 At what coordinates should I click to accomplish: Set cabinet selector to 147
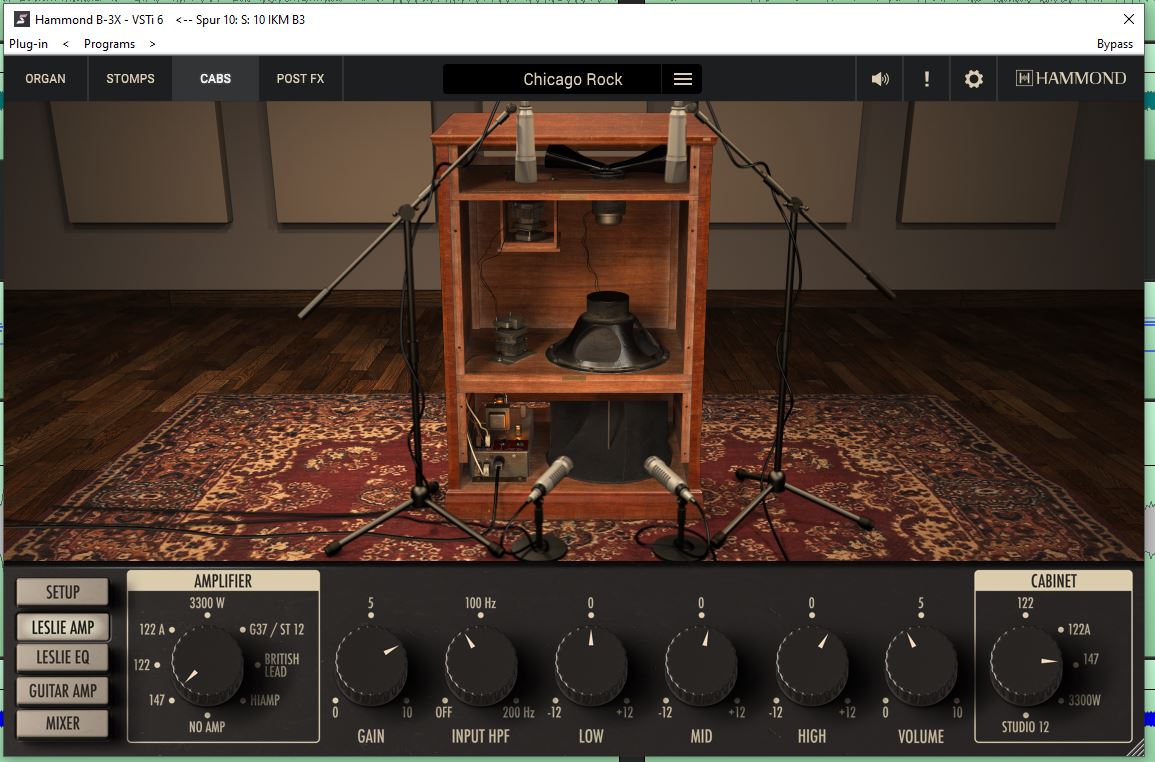1091,659
